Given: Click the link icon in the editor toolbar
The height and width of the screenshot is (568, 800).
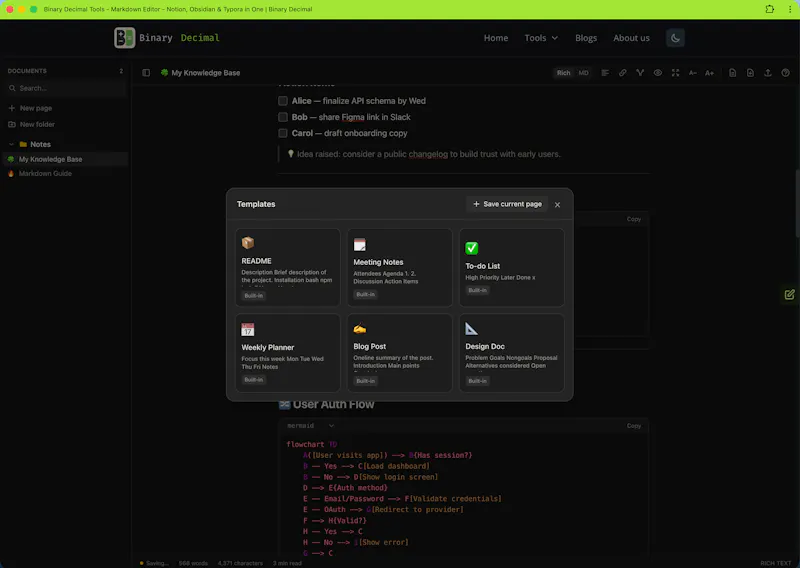Looking at the screenshot, I should (x=622, y=73).
